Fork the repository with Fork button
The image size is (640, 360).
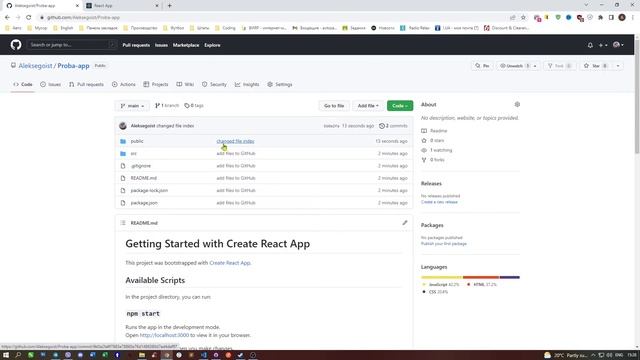(x=560, y=66)
